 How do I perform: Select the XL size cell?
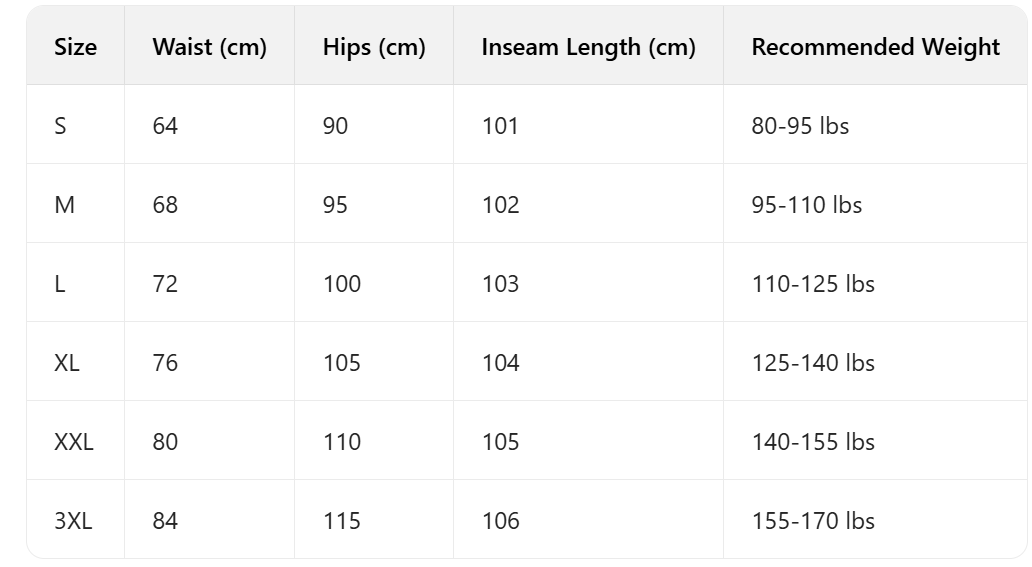(67, 363)
